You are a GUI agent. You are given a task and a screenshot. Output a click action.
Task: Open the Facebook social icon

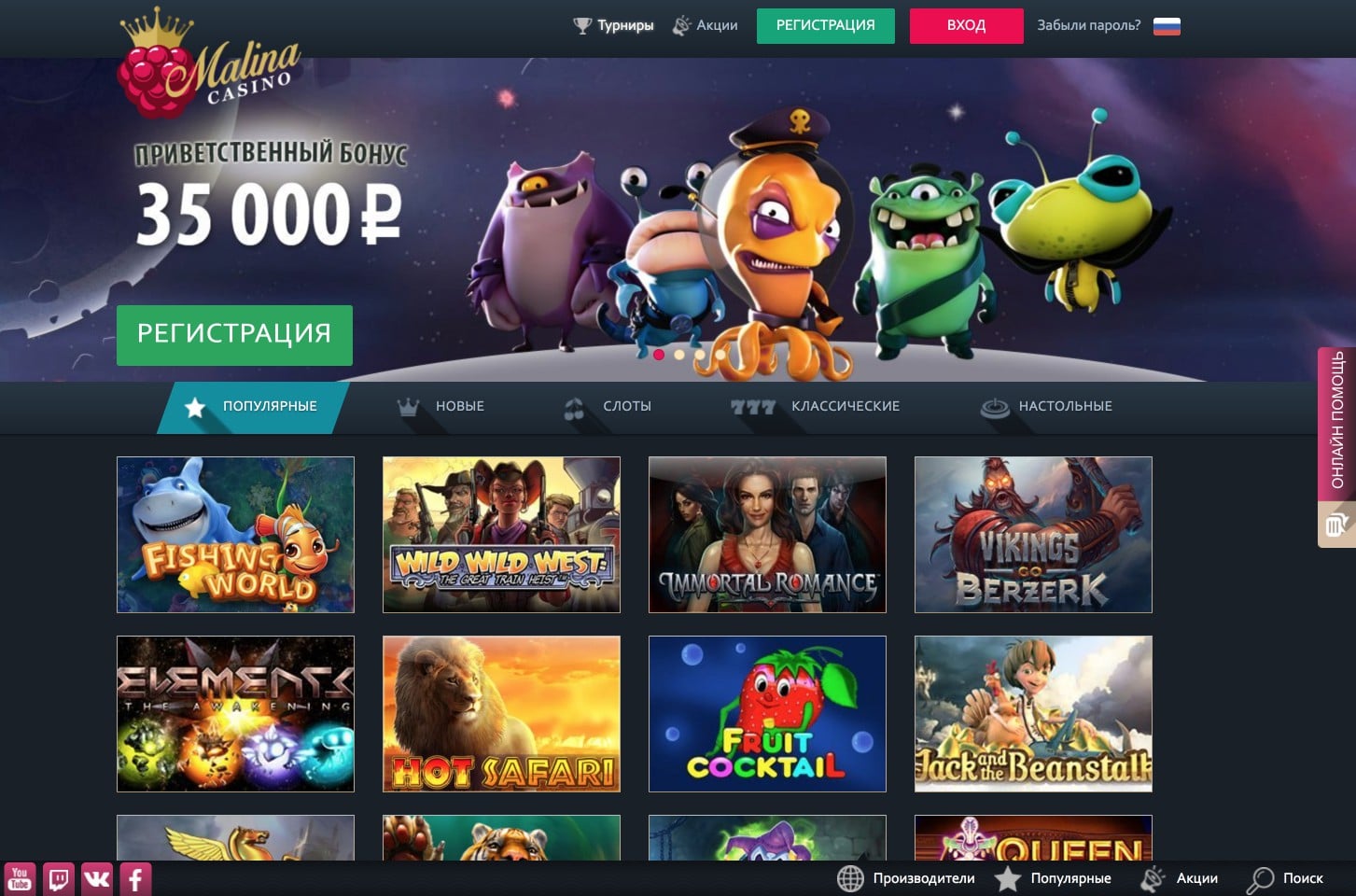pos(135,879)
